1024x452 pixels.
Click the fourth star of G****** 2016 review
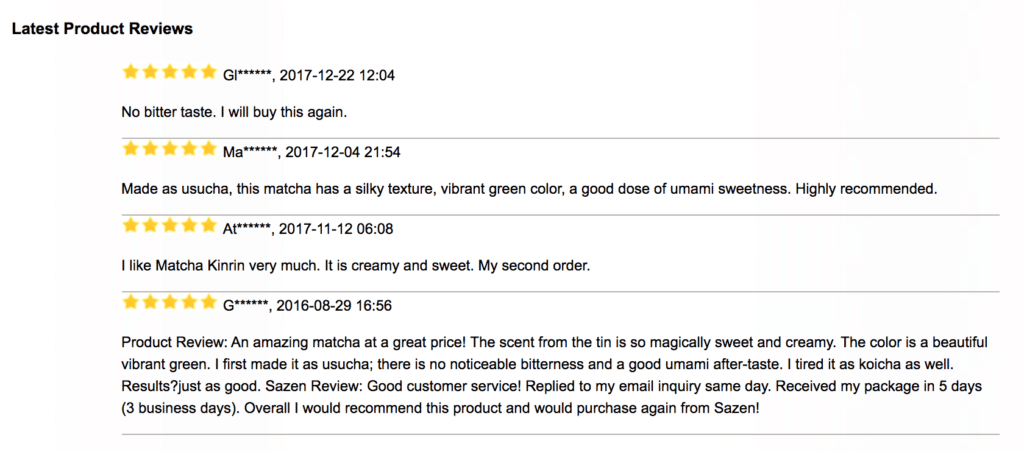[x=189, y=302]
